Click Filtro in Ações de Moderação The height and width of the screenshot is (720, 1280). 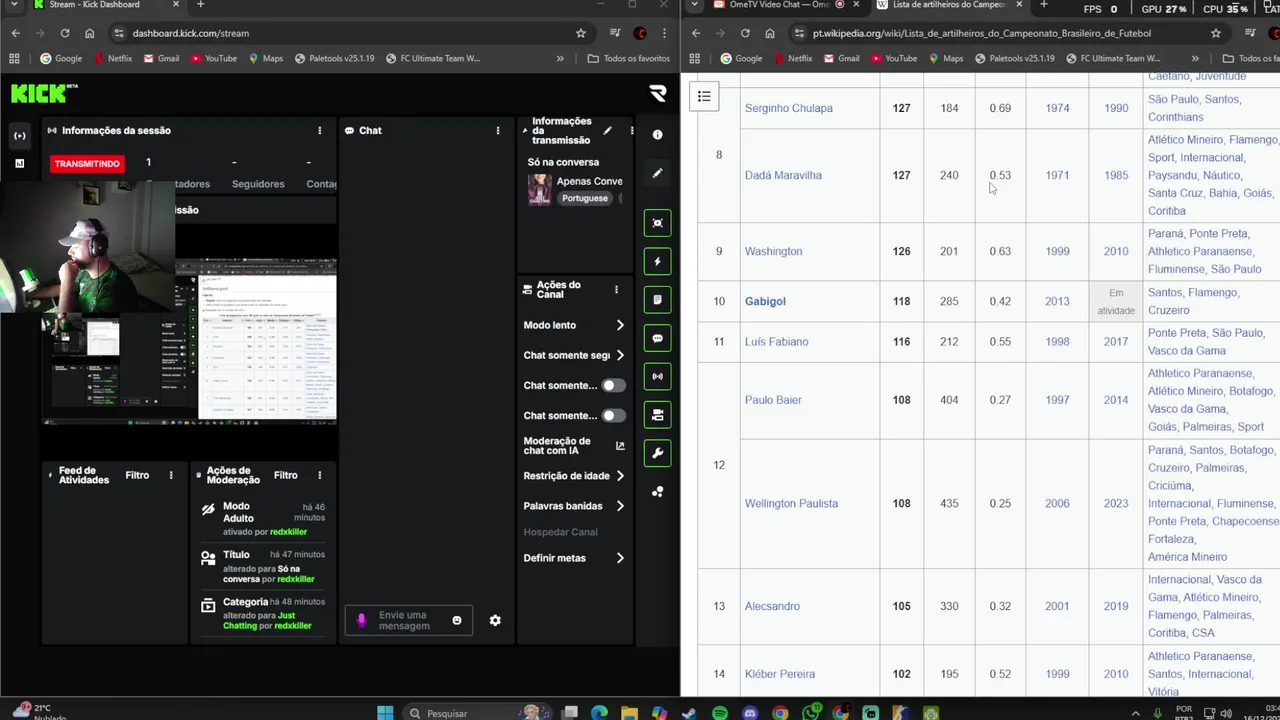coord(285,475)
